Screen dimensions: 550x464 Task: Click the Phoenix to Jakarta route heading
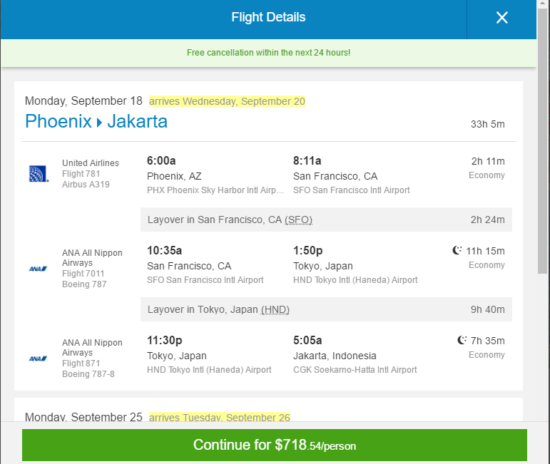96,122
